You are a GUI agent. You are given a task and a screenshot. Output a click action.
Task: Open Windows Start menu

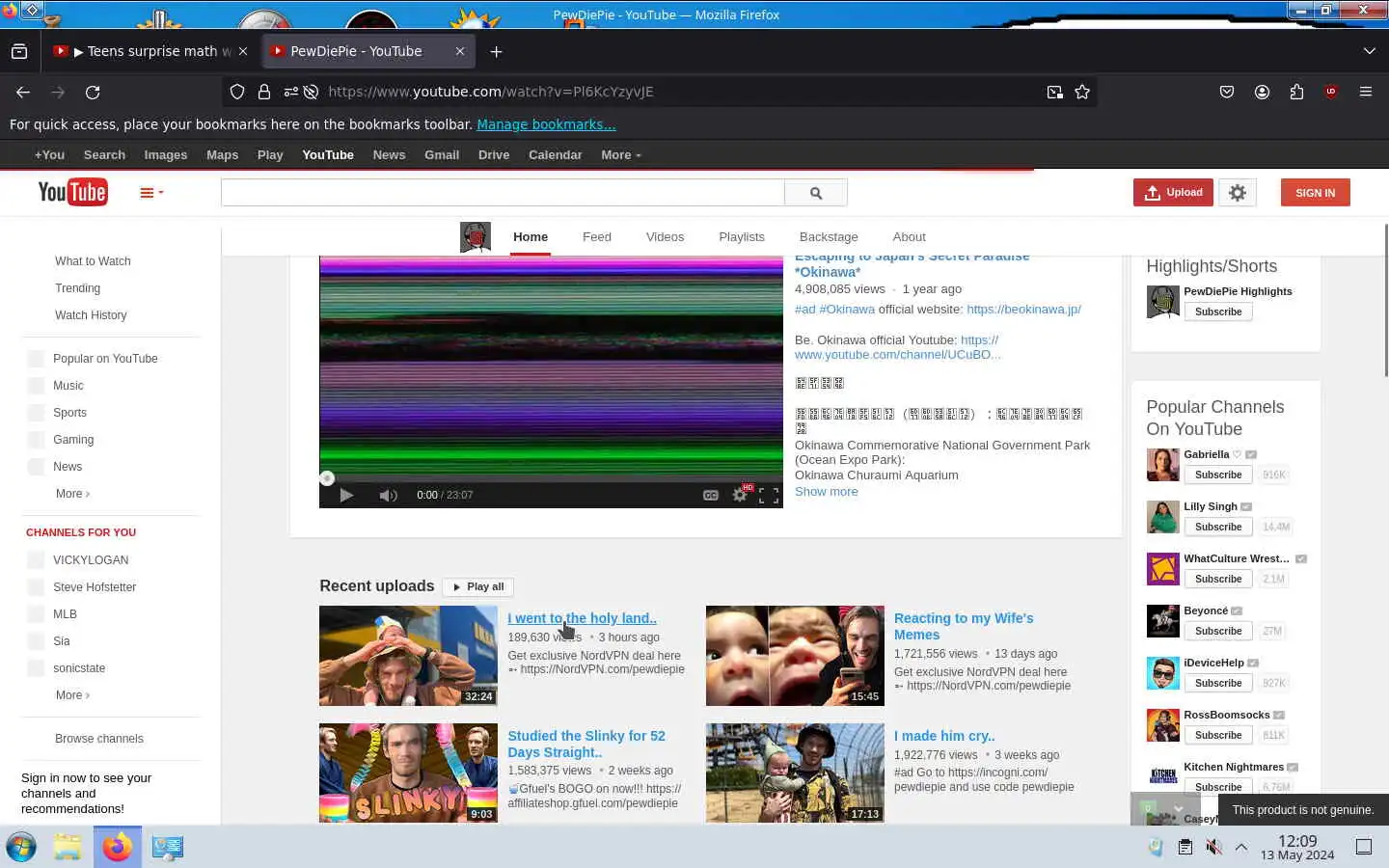tap(21, 847)
